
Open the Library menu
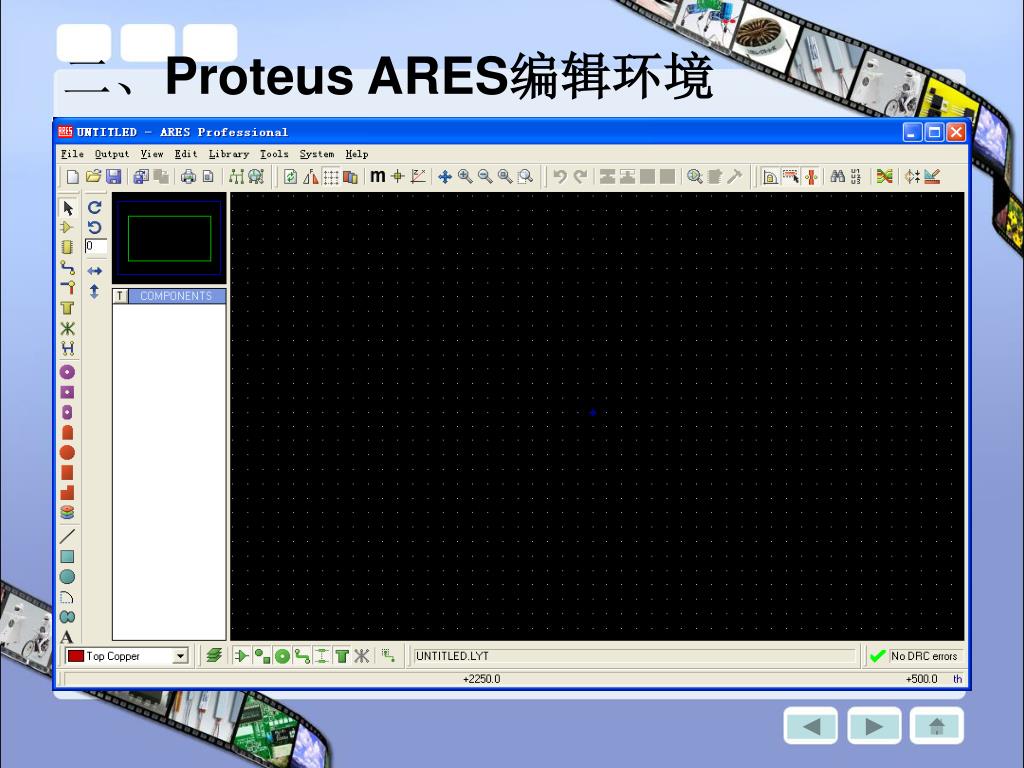(x=229, y=154)
